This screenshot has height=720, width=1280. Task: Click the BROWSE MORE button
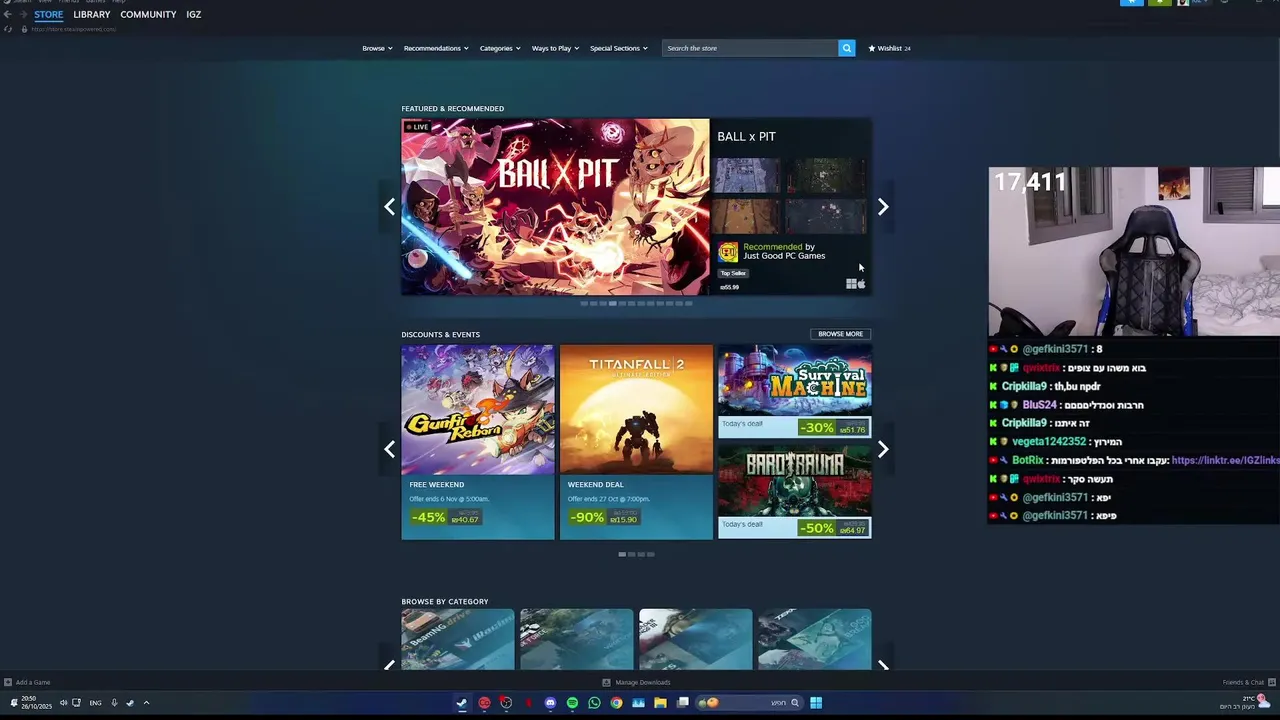click(x=840, y=334)
